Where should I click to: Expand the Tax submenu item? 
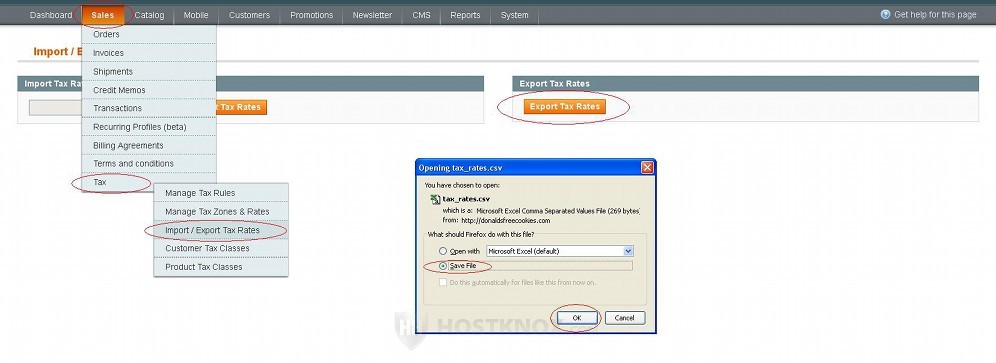tap(149, 182)
